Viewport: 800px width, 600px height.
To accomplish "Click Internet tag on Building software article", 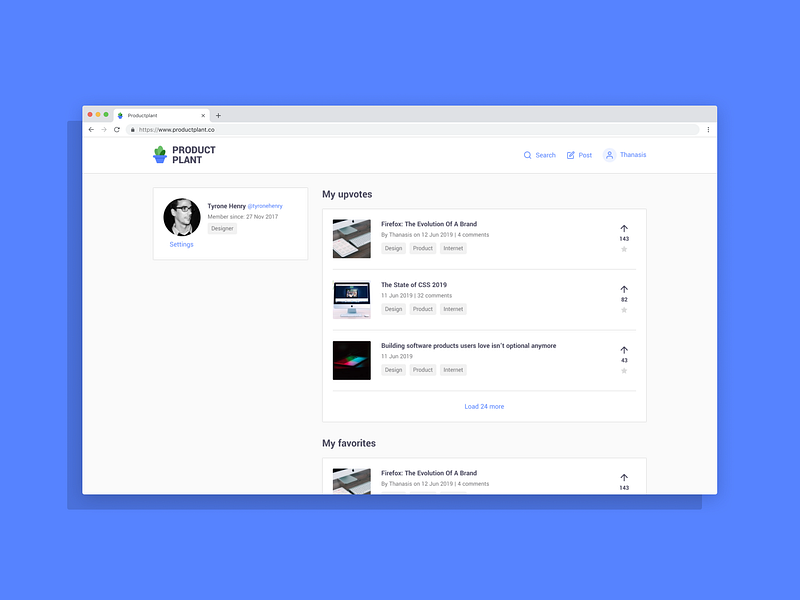I will tap(453, 370).
